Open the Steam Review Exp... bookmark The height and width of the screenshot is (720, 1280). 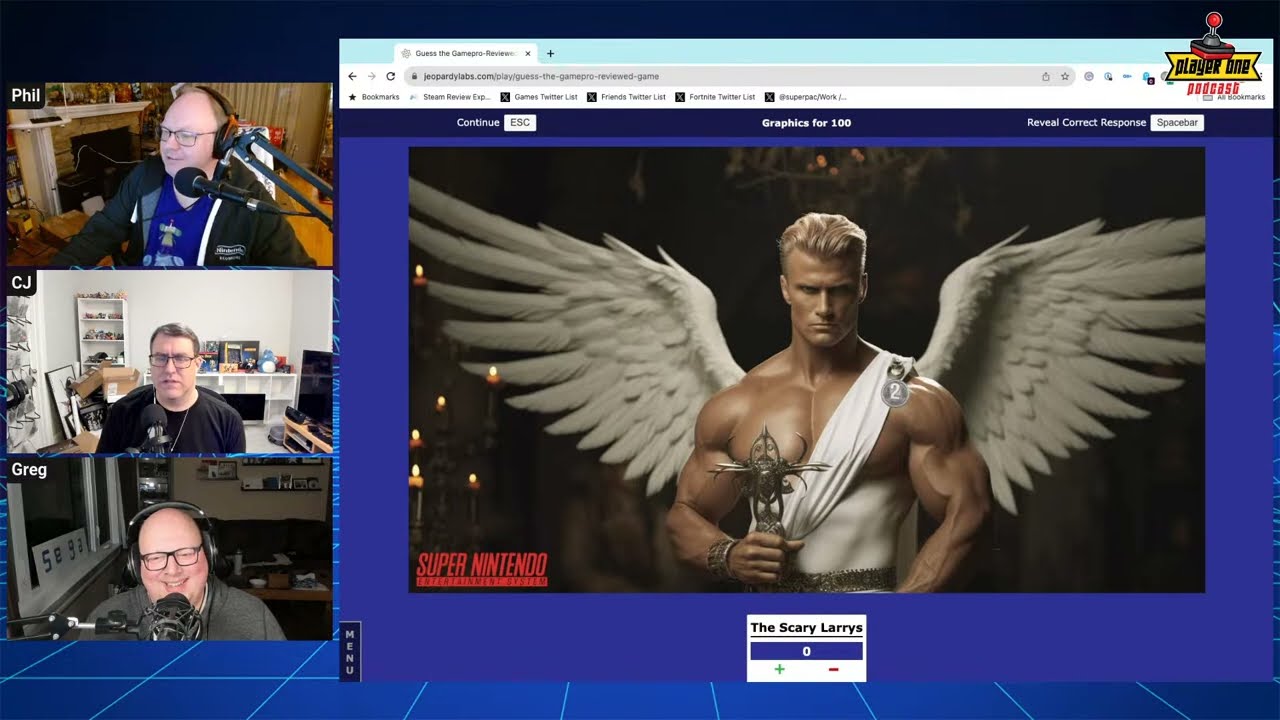(450, 97)
